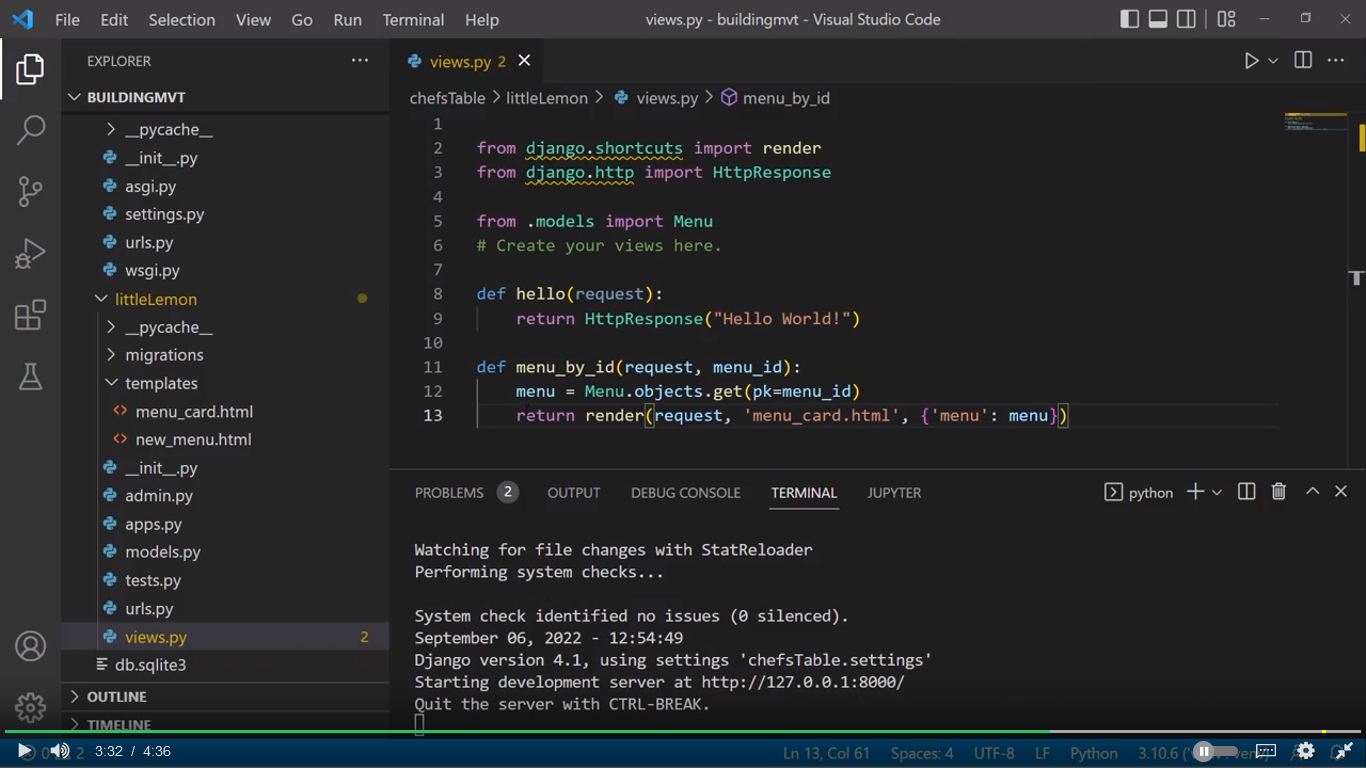Open the Run and Debug view
This screenshot has width=1366, height=768.
coord(30,253)
